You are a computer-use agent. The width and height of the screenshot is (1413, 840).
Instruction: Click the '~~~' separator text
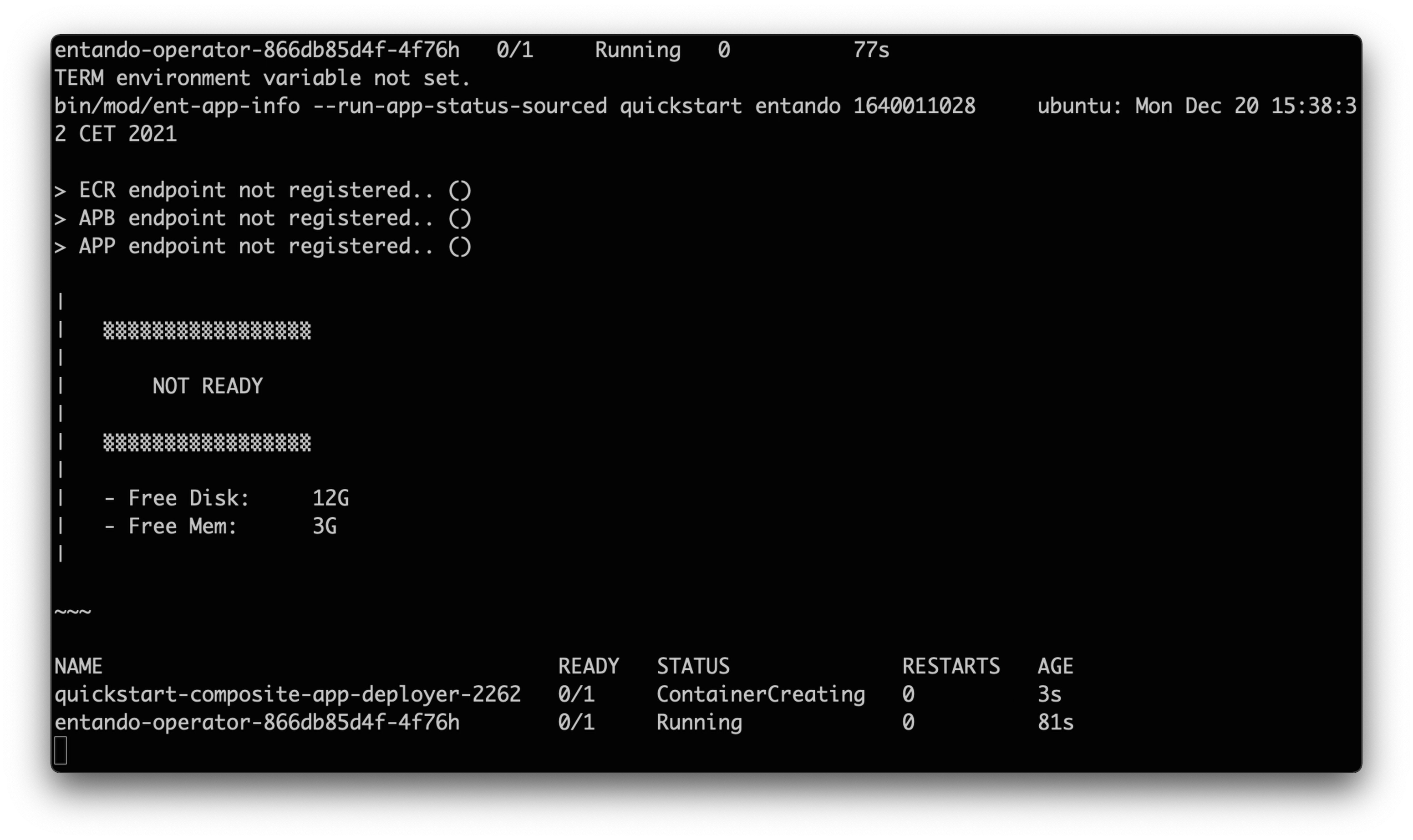(x=72, y=612)
